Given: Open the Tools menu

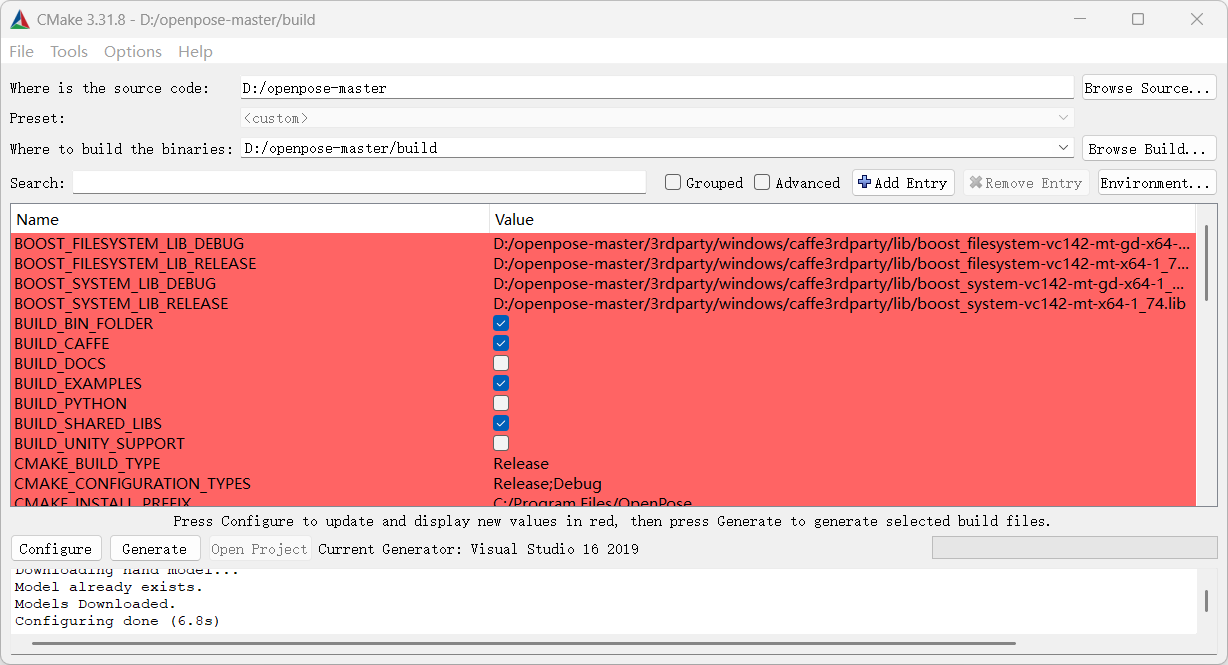Looking at the screenshot, I should [x=68, y=51].
